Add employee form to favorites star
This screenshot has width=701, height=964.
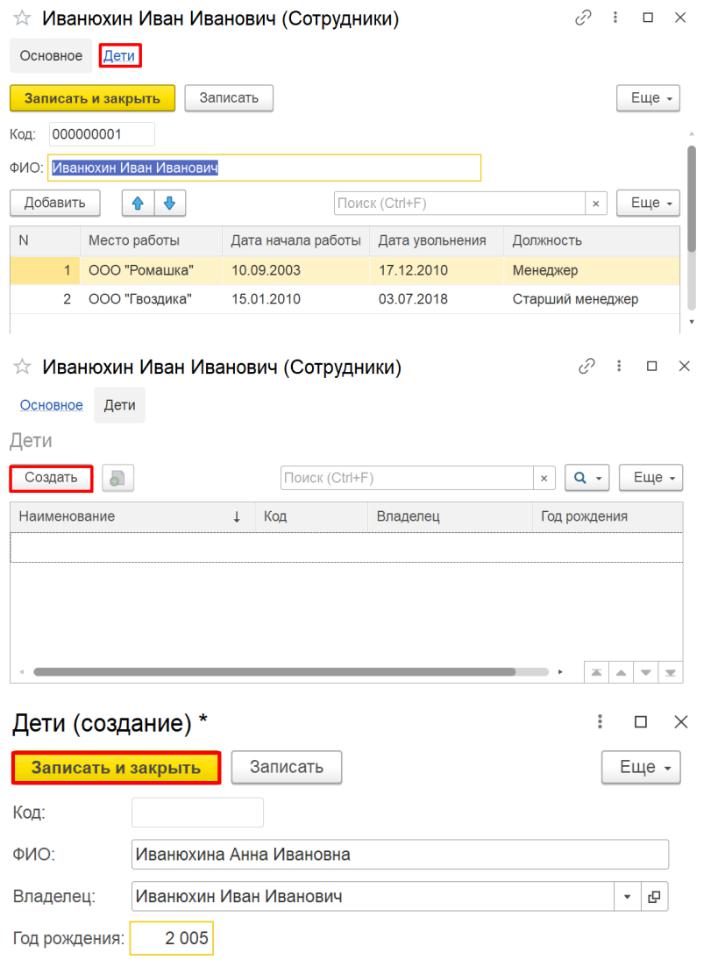pyautogui.click(x=22, y=18)
